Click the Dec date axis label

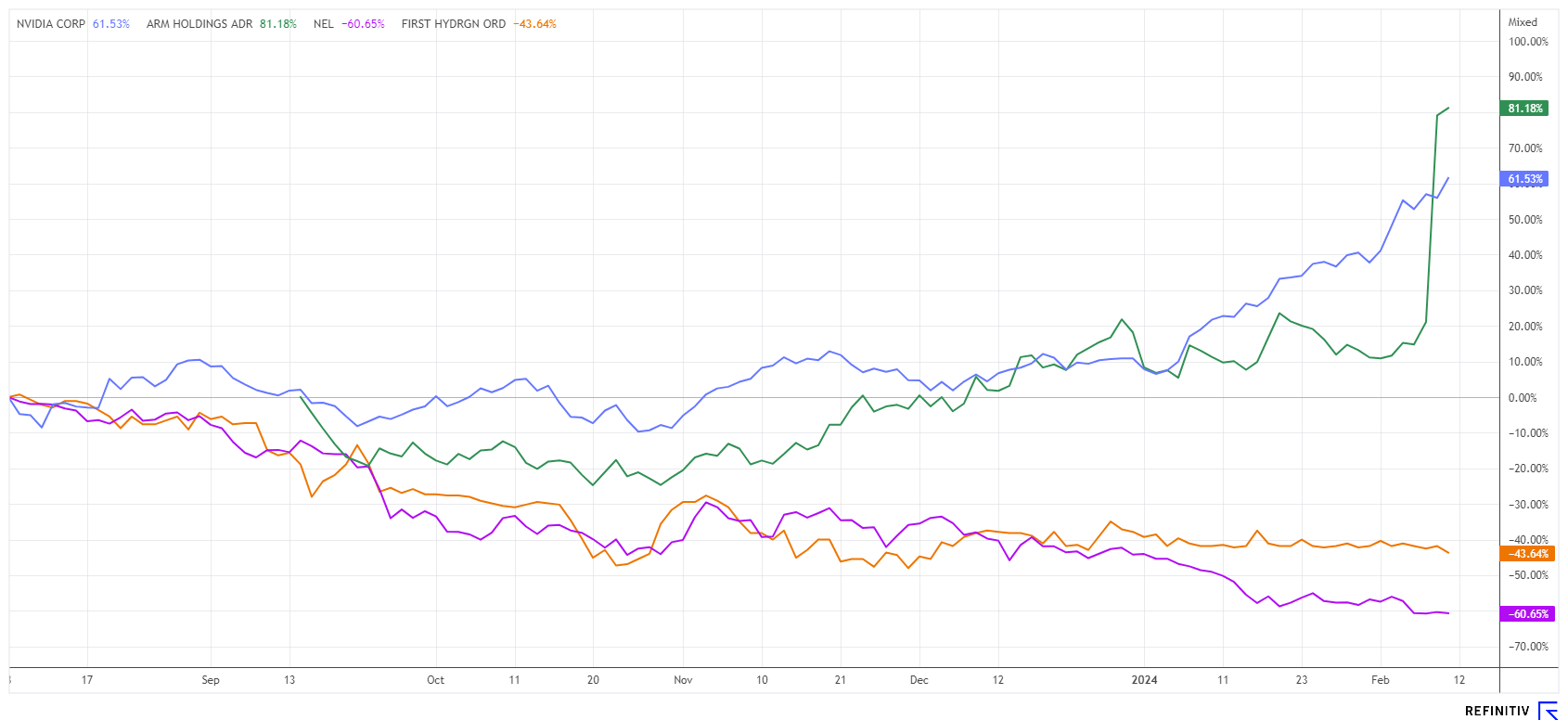point(919,680)
